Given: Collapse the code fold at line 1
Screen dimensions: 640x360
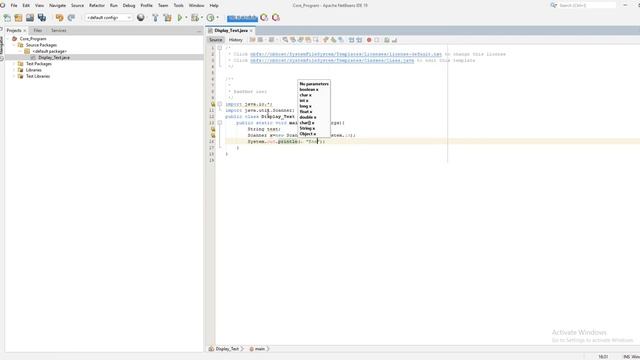Looking at the screenshot, I should 220,48.
